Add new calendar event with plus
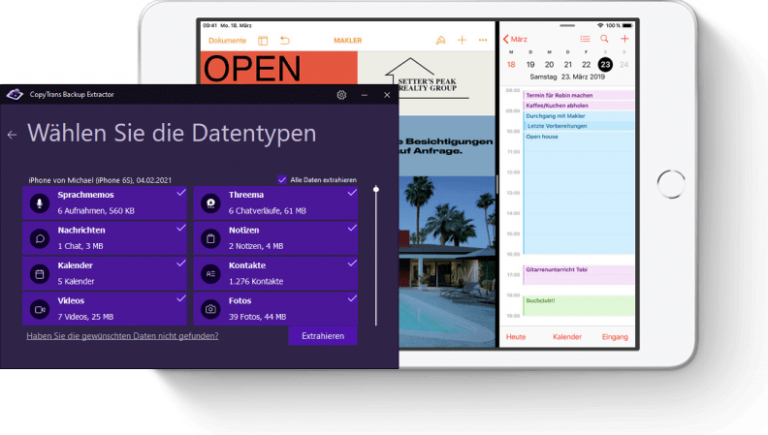The image size is (768, 435). pyautogui.click(x=624, y=39)
